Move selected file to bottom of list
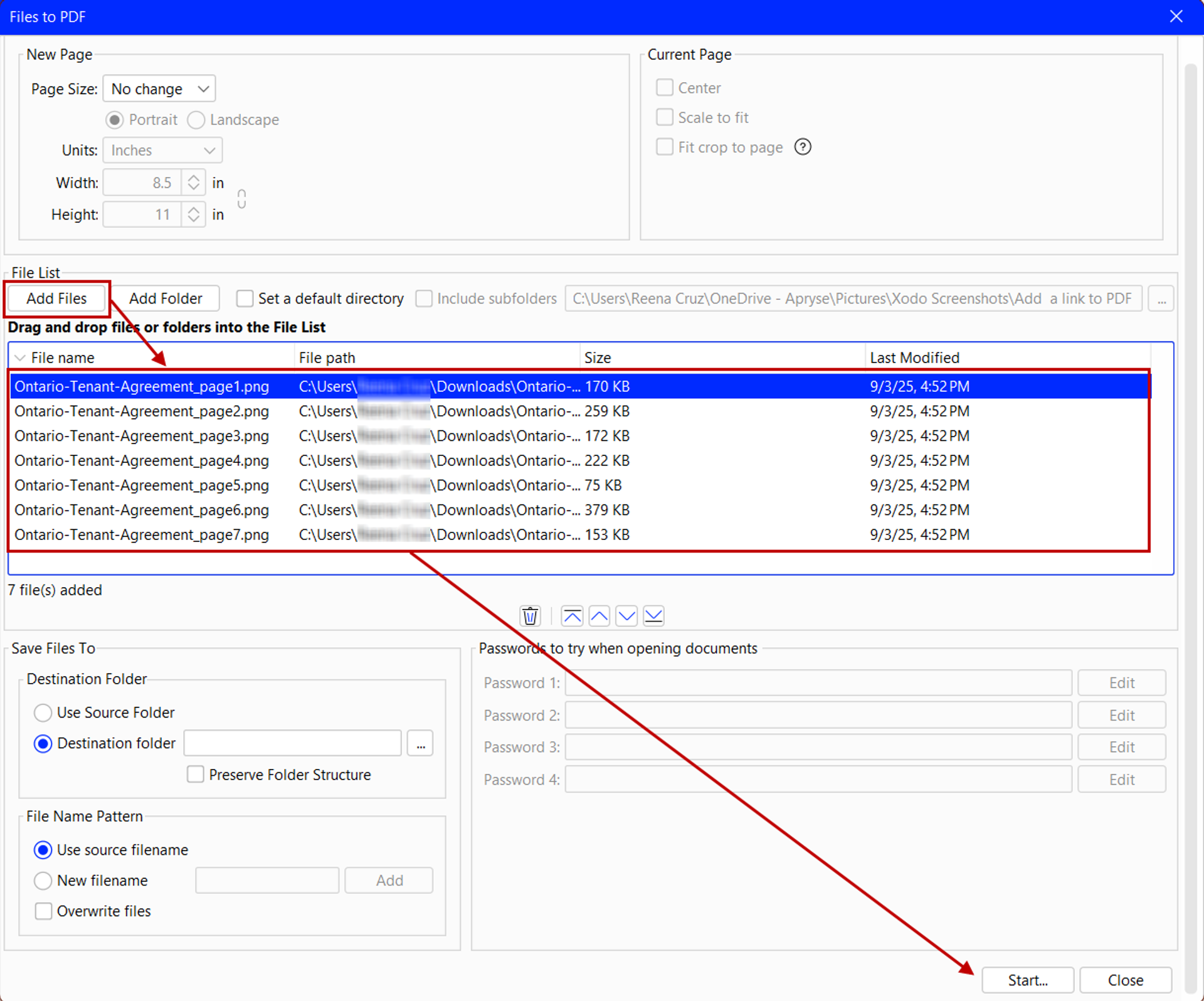This screenshot has height=1001, width=1204. pos(653,617)
